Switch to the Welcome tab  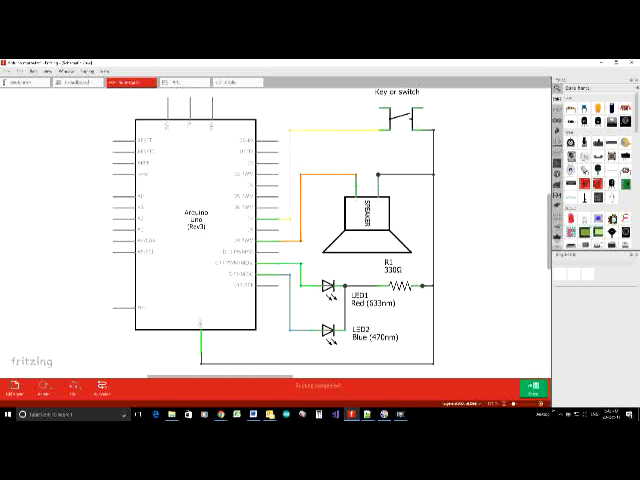25,82
